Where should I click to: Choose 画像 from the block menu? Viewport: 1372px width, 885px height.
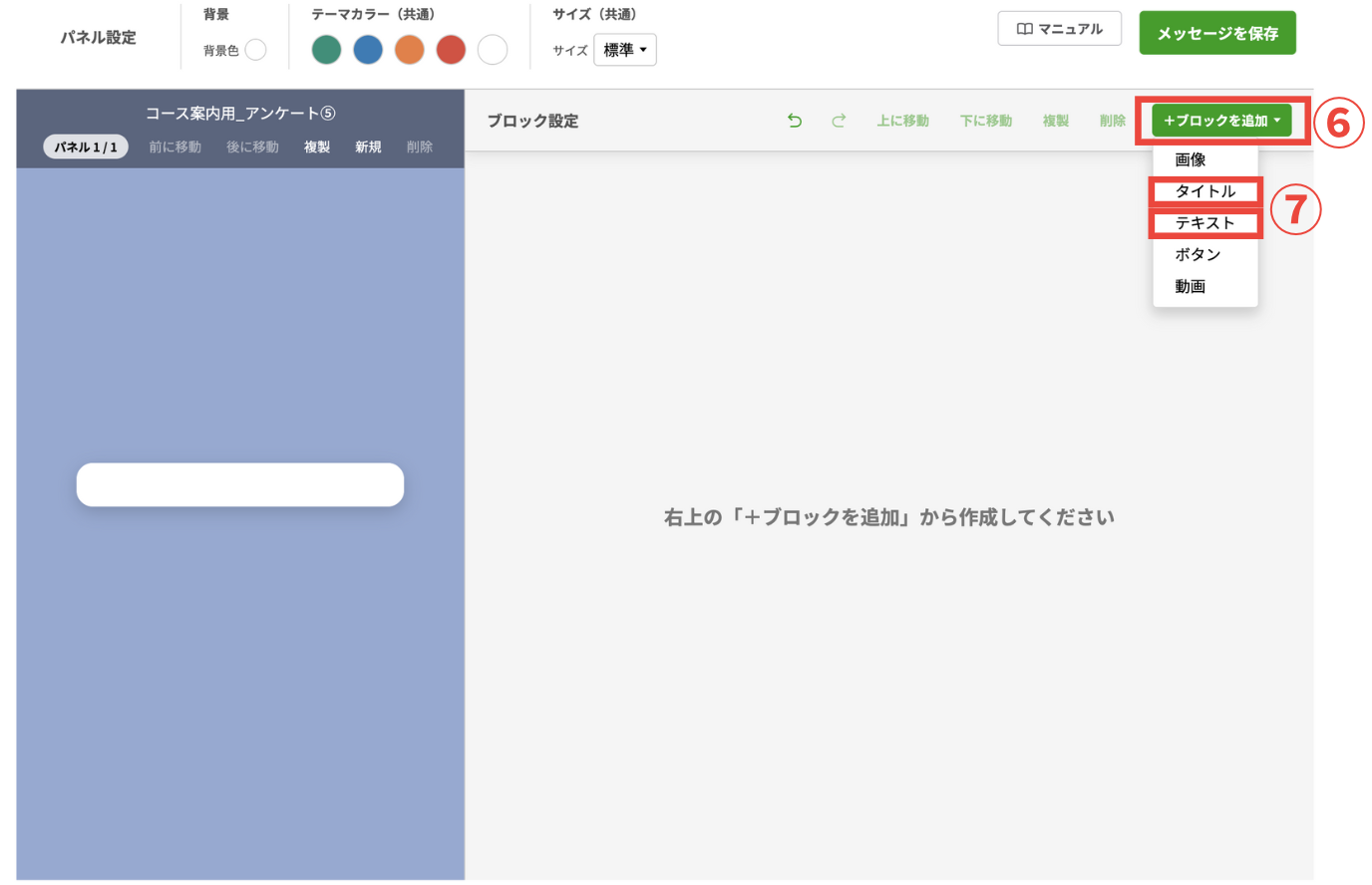[x=1191, y=159]
